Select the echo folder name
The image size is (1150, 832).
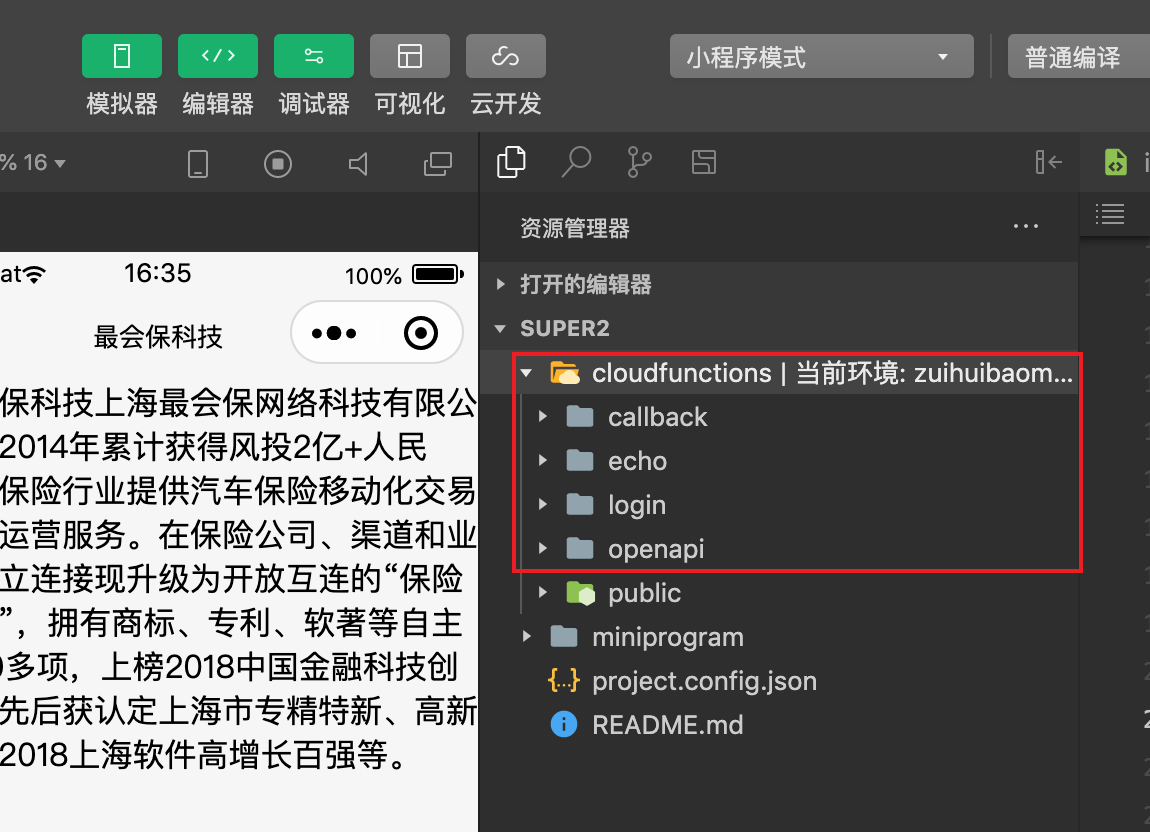coord(637,461)
